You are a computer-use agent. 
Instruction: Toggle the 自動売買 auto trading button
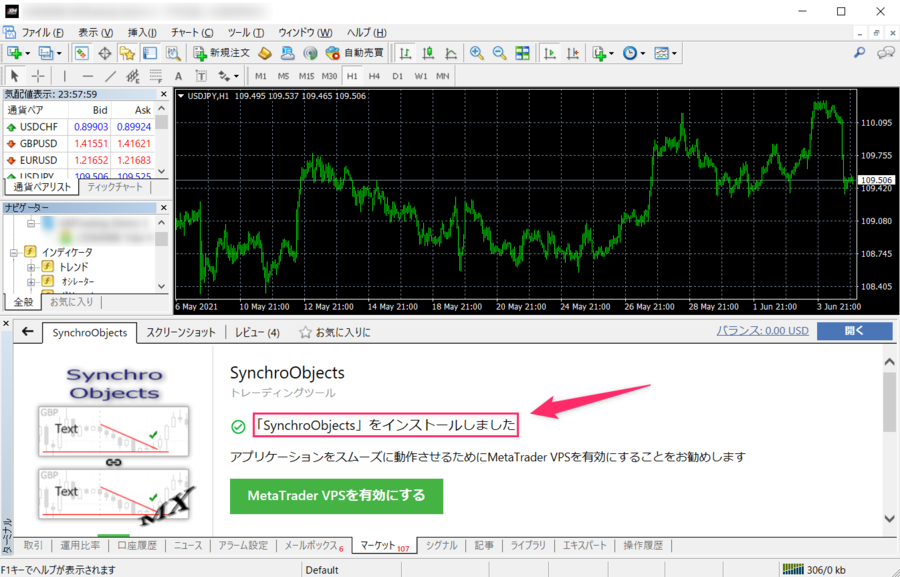tap(355, 53)
